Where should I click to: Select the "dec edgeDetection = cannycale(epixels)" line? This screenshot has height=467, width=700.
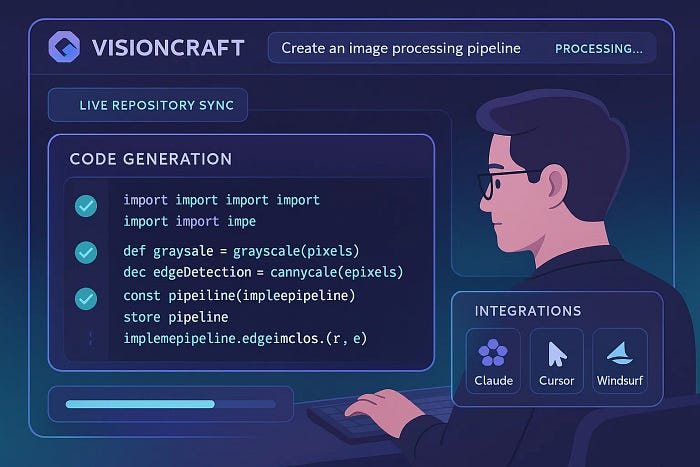(263, 272)
